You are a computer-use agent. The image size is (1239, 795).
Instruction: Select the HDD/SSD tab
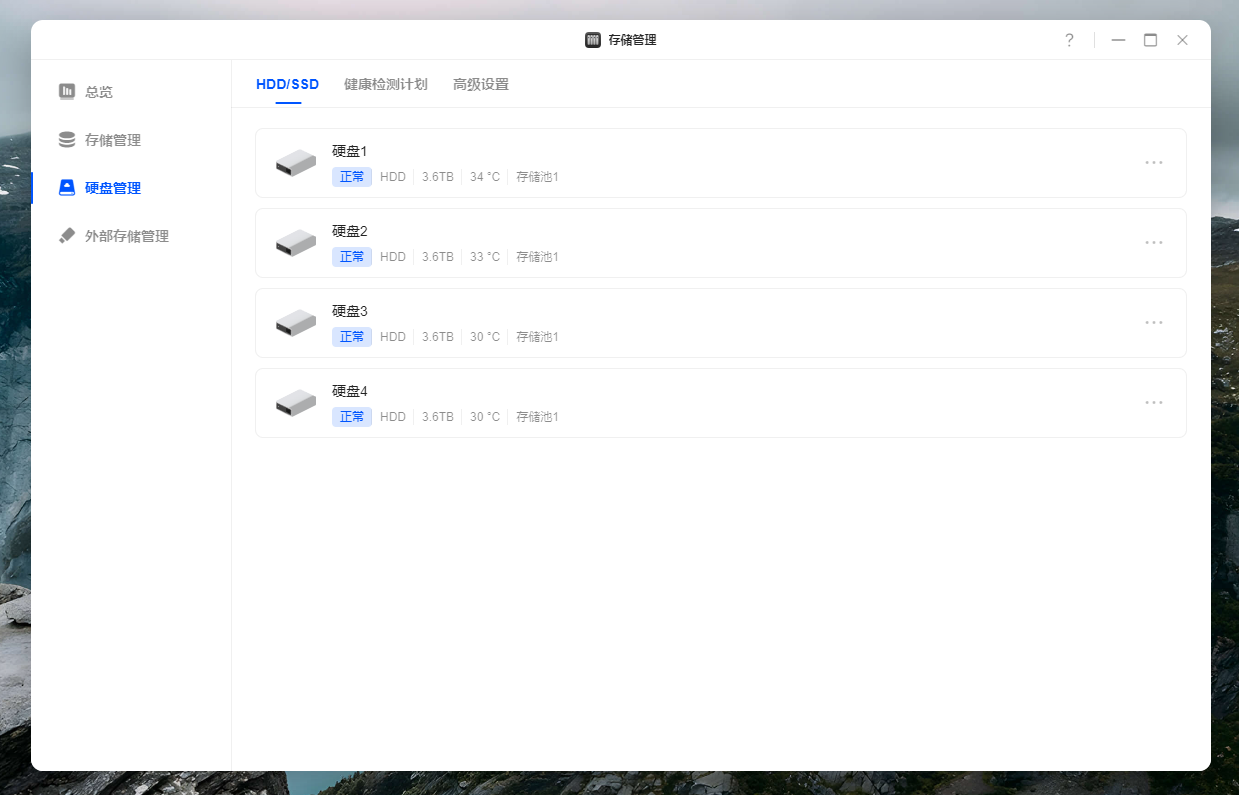tap(288, 84)
